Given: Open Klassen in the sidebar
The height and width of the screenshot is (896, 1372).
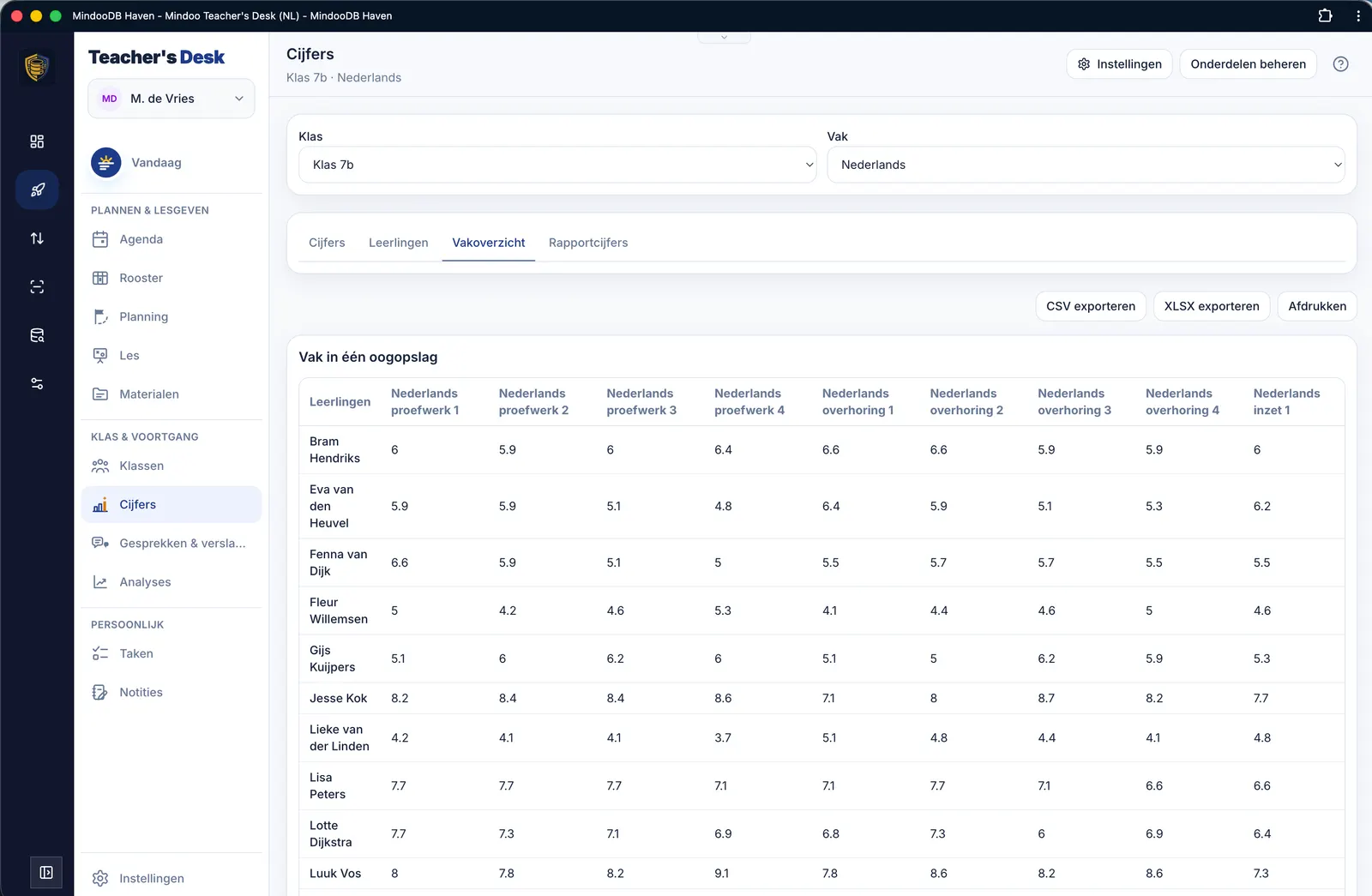Looking at the screenshot, I should pyautogui.click(x=171, y=466).
